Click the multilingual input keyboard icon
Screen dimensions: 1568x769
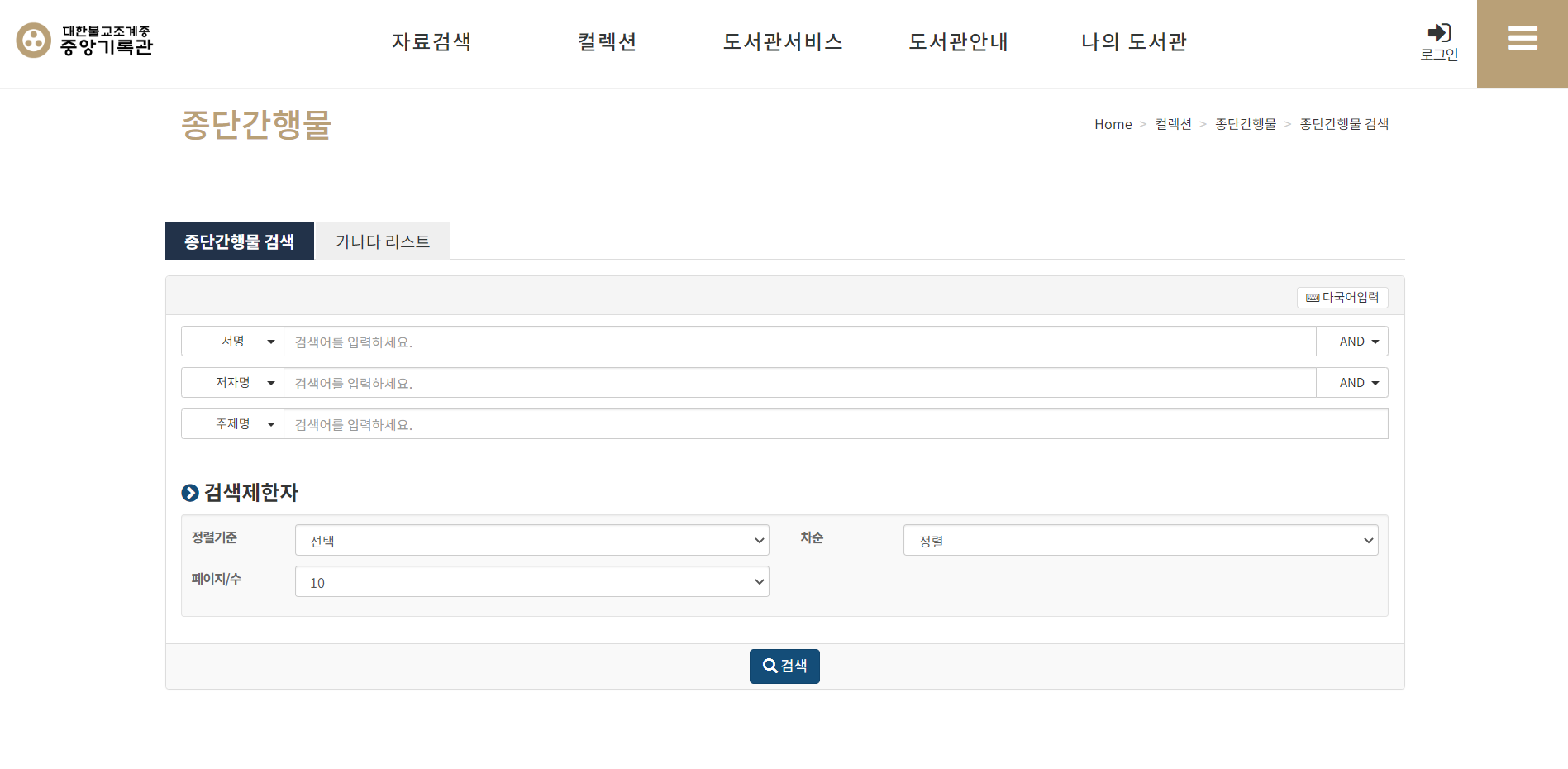1313,298
